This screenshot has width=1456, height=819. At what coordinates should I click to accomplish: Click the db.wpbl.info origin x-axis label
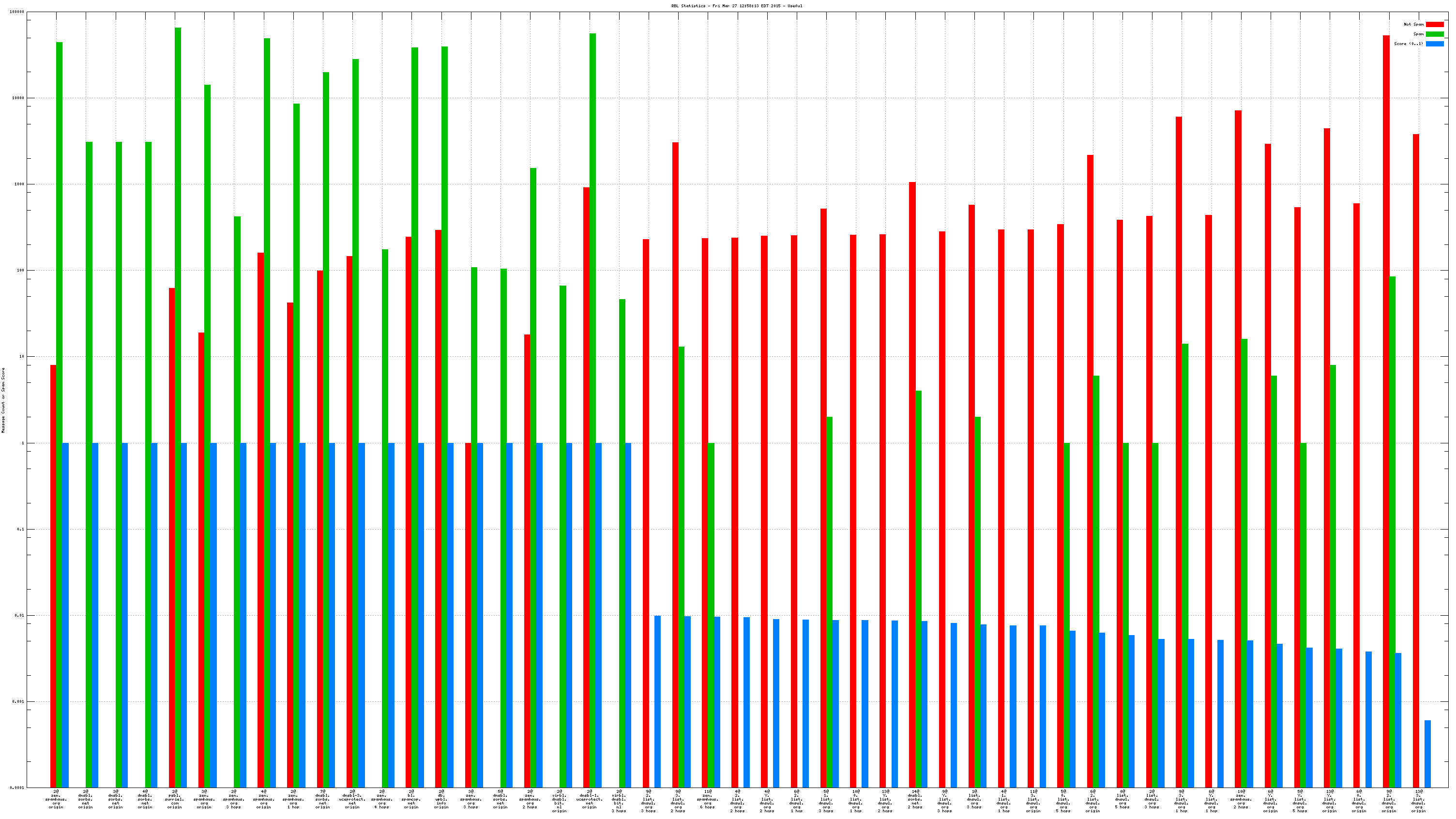[441, 799]
